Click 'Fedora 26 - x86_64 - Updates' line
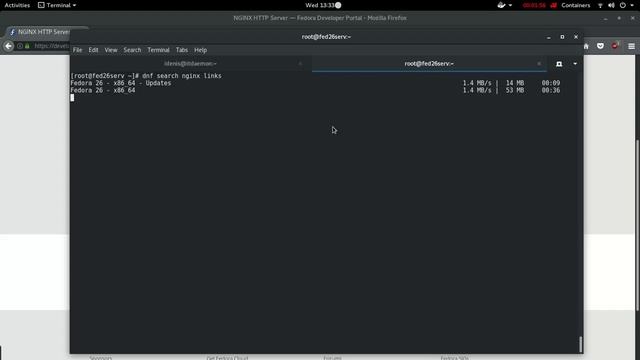 [120, 83]
